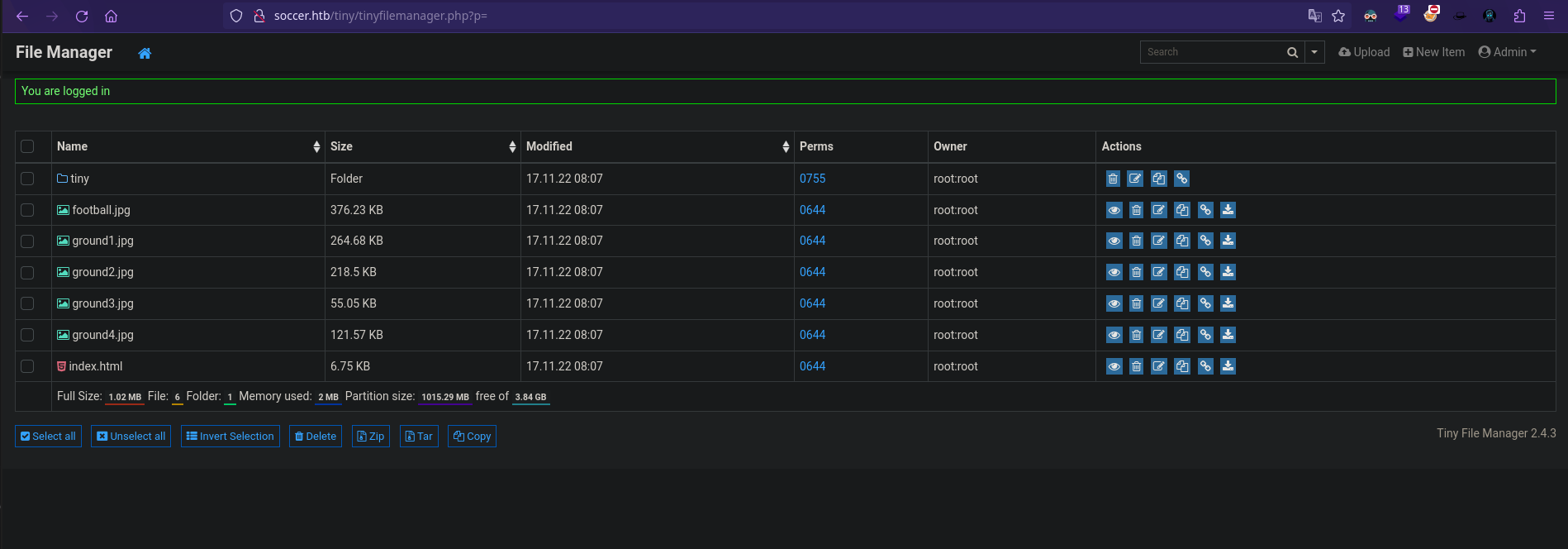Tick the checkbox next to index.html
Viewport: 1568px width, 549px height.
pyautogui.click(x=27, y=366)
